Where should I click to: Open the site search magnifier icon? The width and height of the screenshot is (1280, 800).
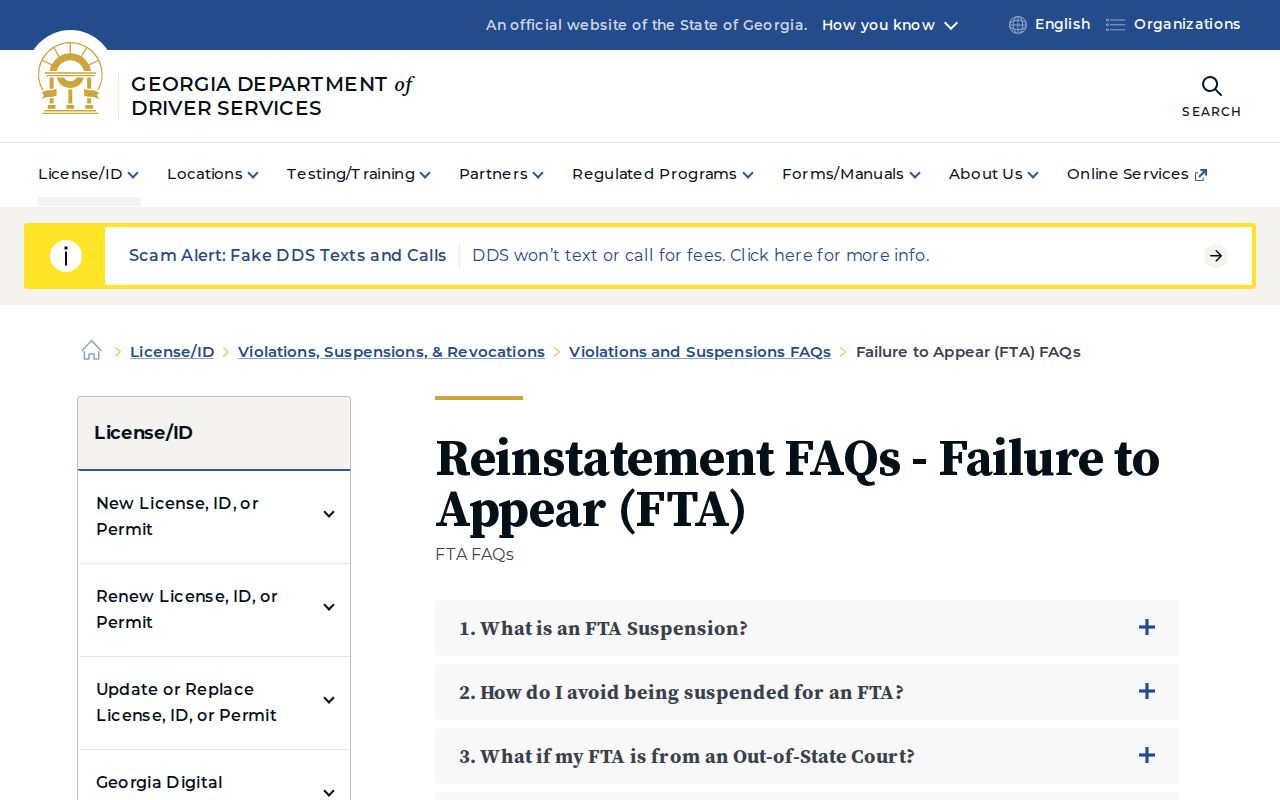coord(1211,86)
